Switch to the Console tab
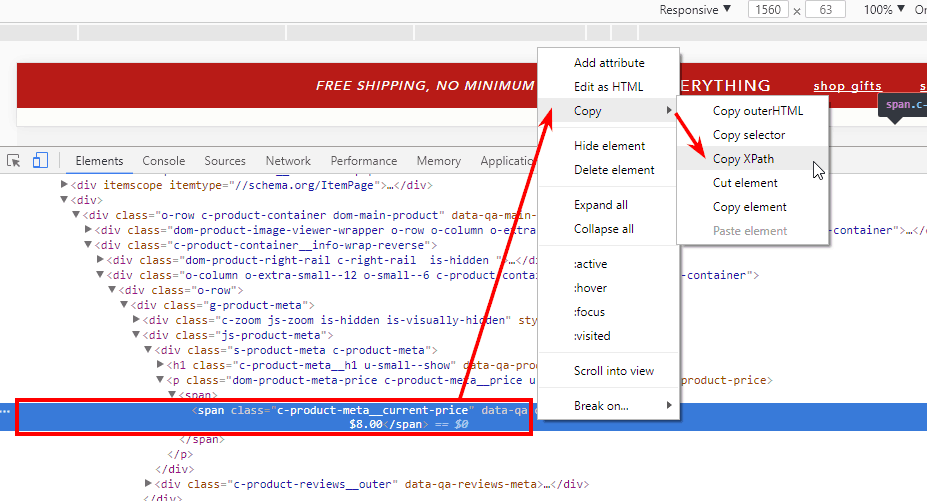Viewport: 927px width, 501px height. [163, 161]
